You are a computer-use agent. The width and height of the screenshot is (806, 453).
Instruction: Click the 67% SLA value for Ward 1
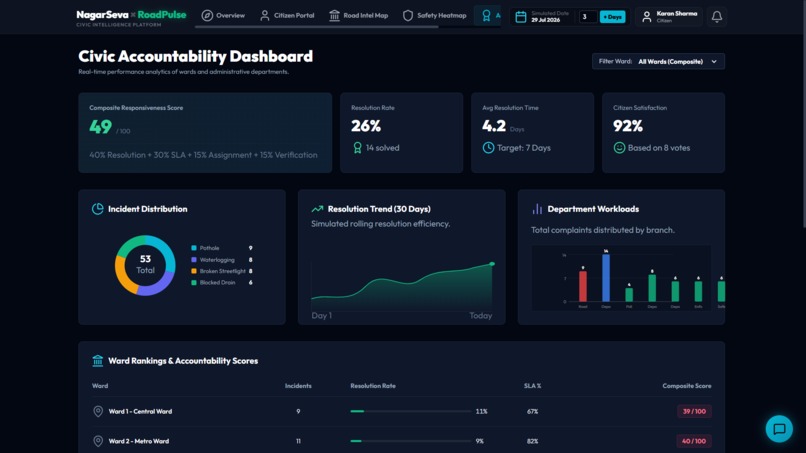pyautogui.click(x=533, y=411)
